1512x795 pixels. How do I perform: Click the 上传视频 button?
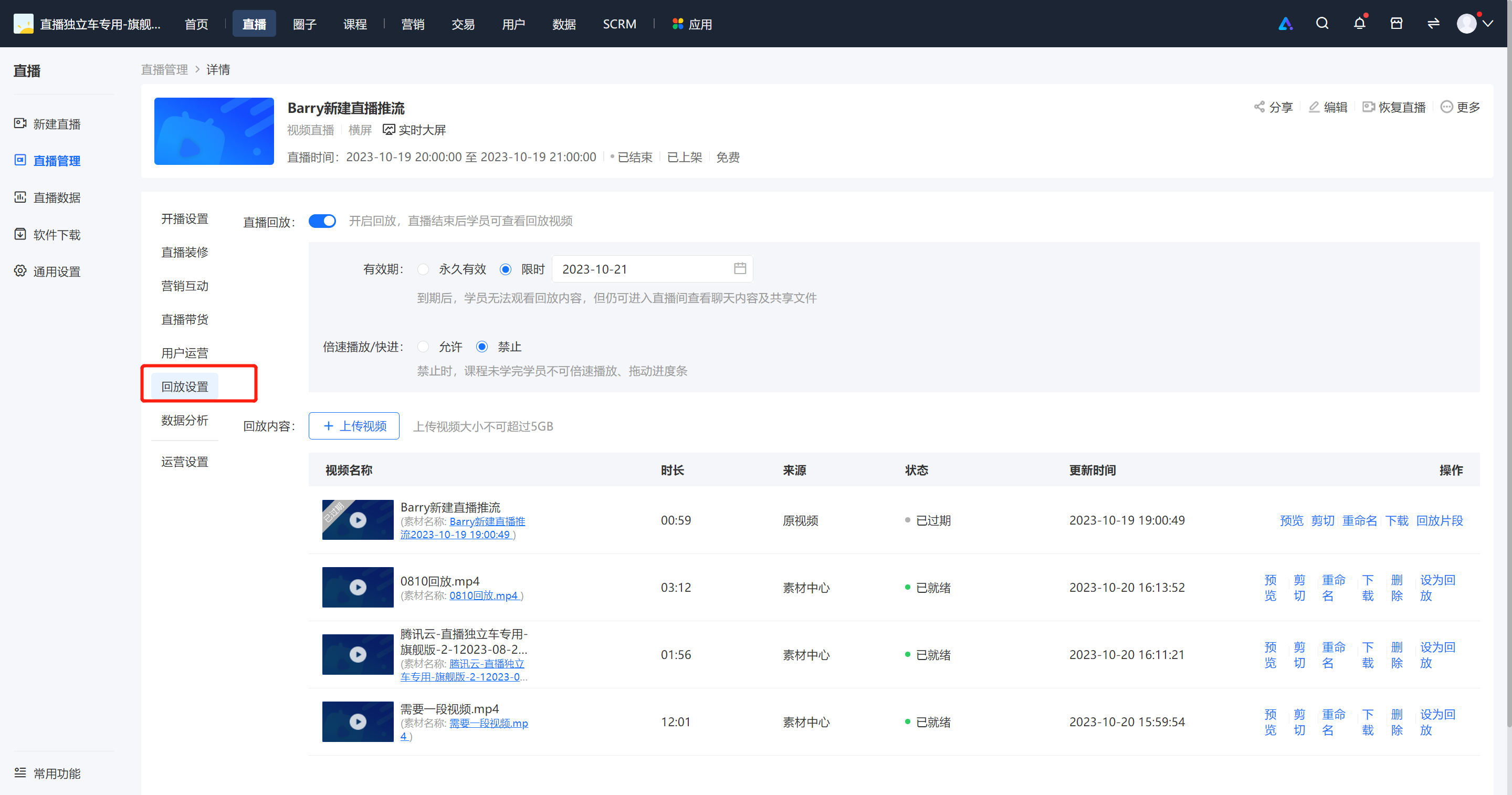pyautogui.click(x=354, y=426)
